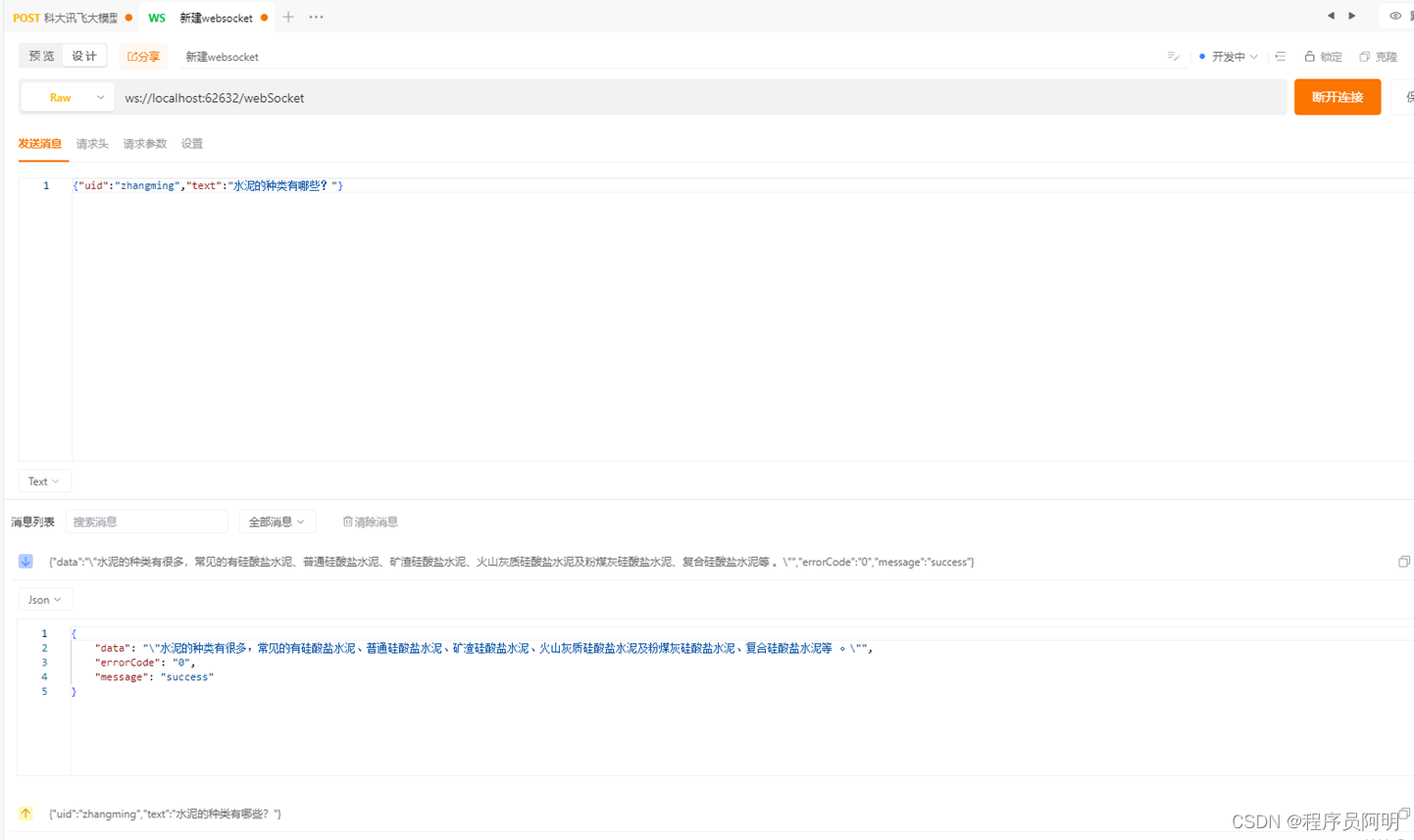The width and height of the screenshot is (1414, 840).
Task: Open the 开发中 status dropdown
Action: point(1228,57)
